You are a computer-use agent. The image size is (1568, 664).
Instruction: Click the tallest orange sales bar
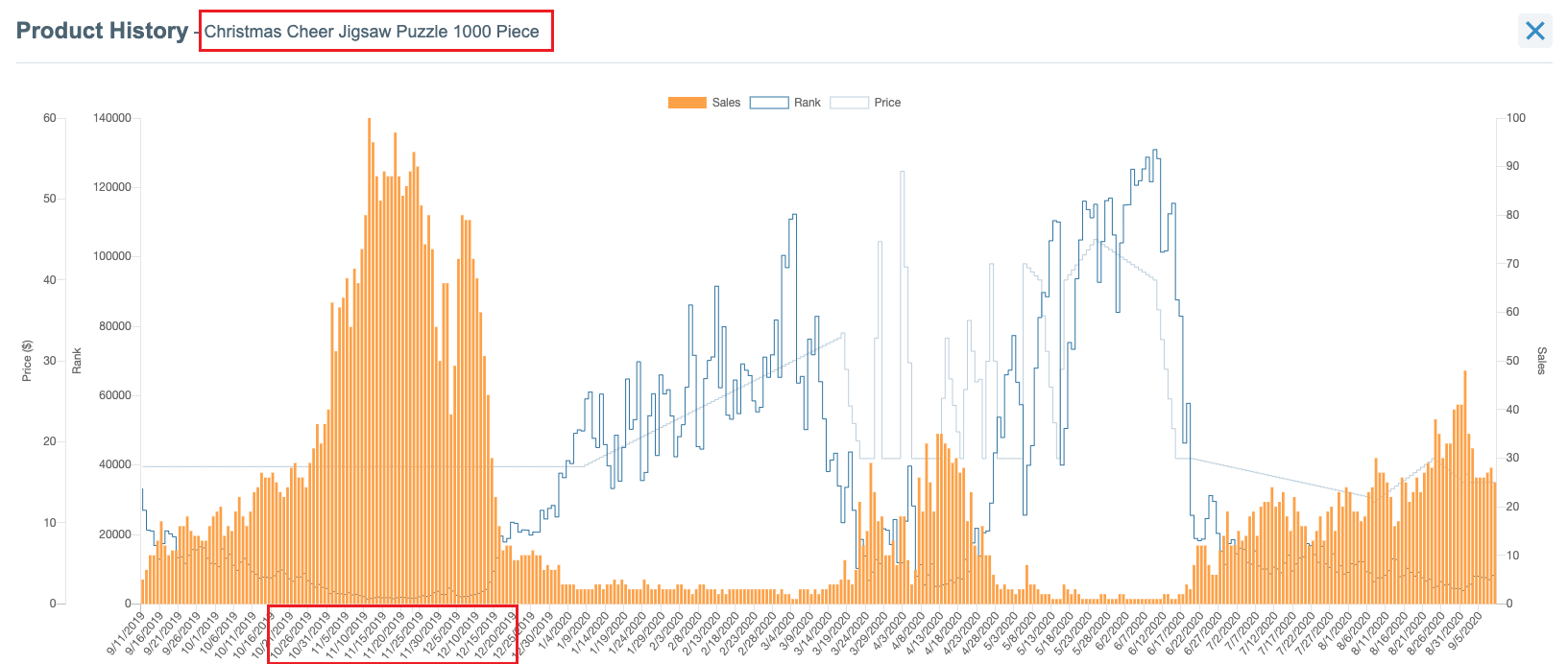pyautogui.click(x=370, y=288)
